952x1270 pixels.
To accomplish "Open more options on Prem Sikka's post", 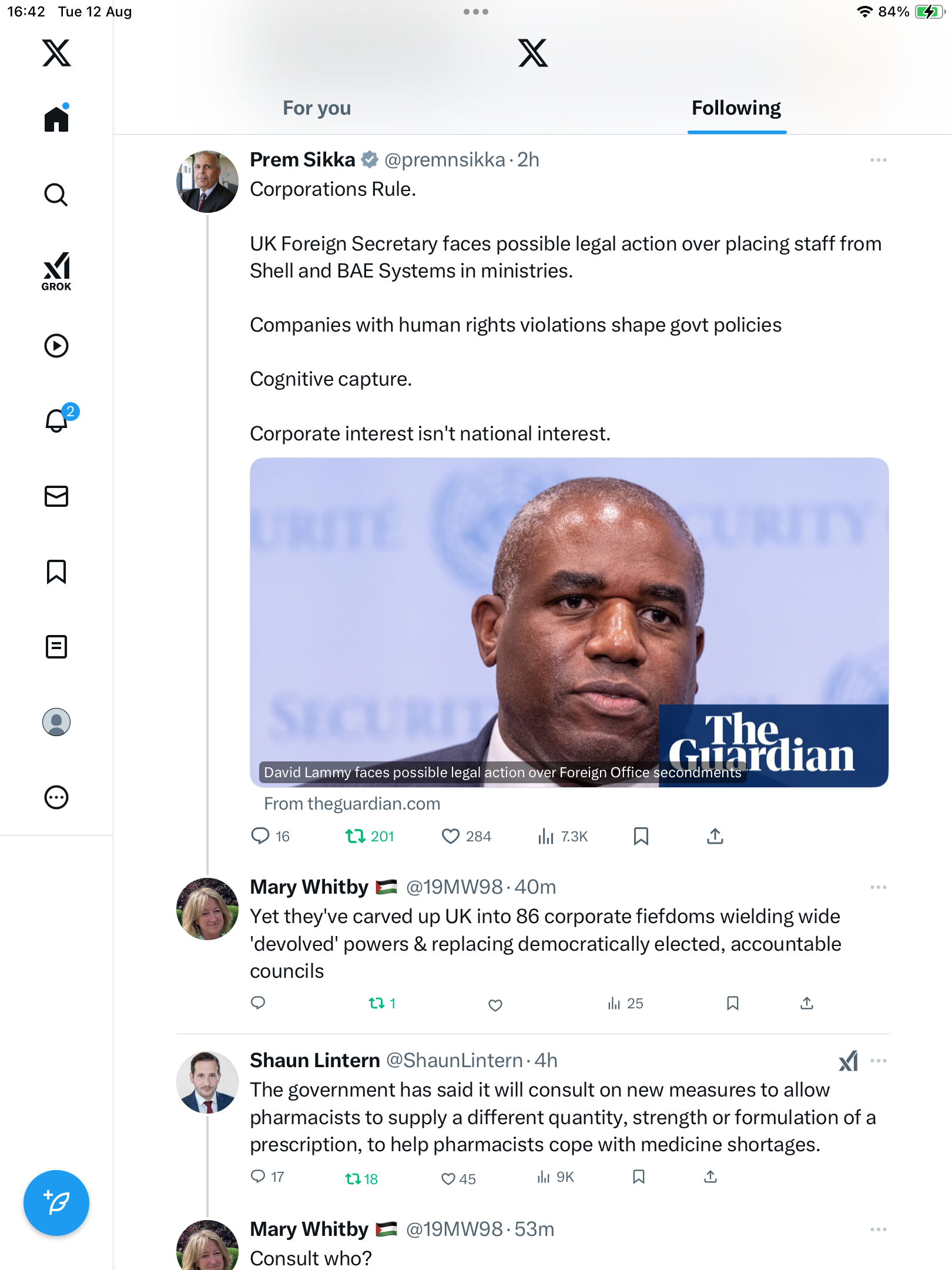I will pos(878,160).
